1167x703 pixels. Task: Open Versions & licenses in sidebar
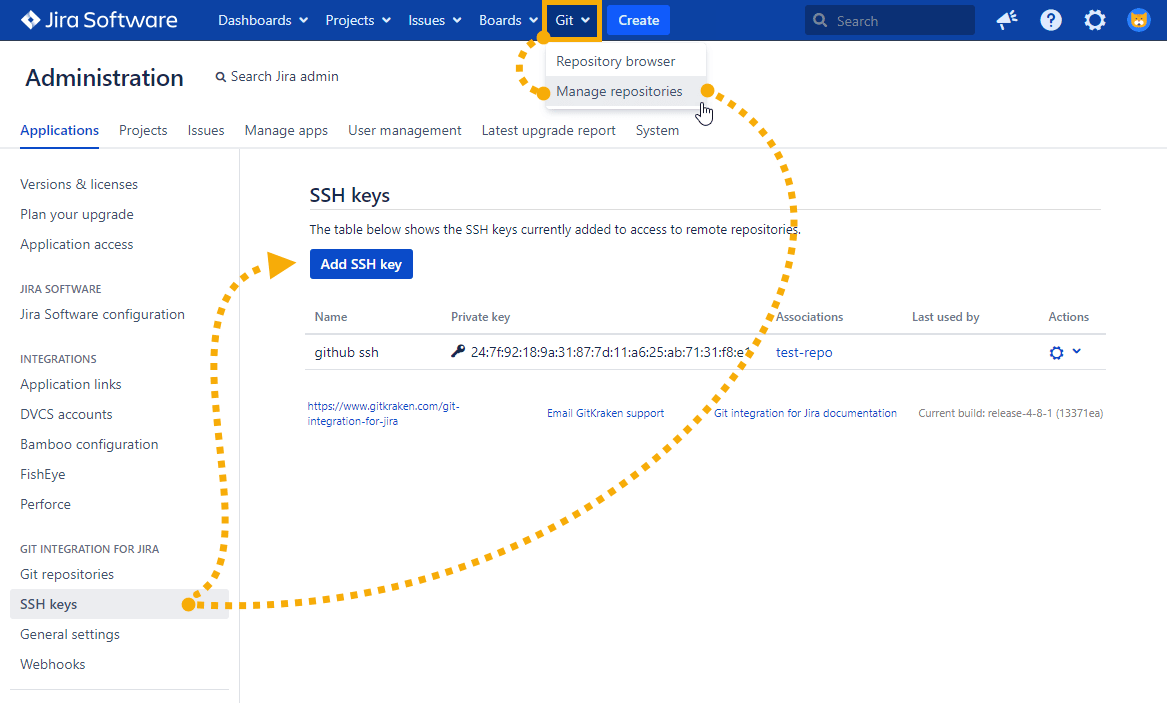pos(79,184)
